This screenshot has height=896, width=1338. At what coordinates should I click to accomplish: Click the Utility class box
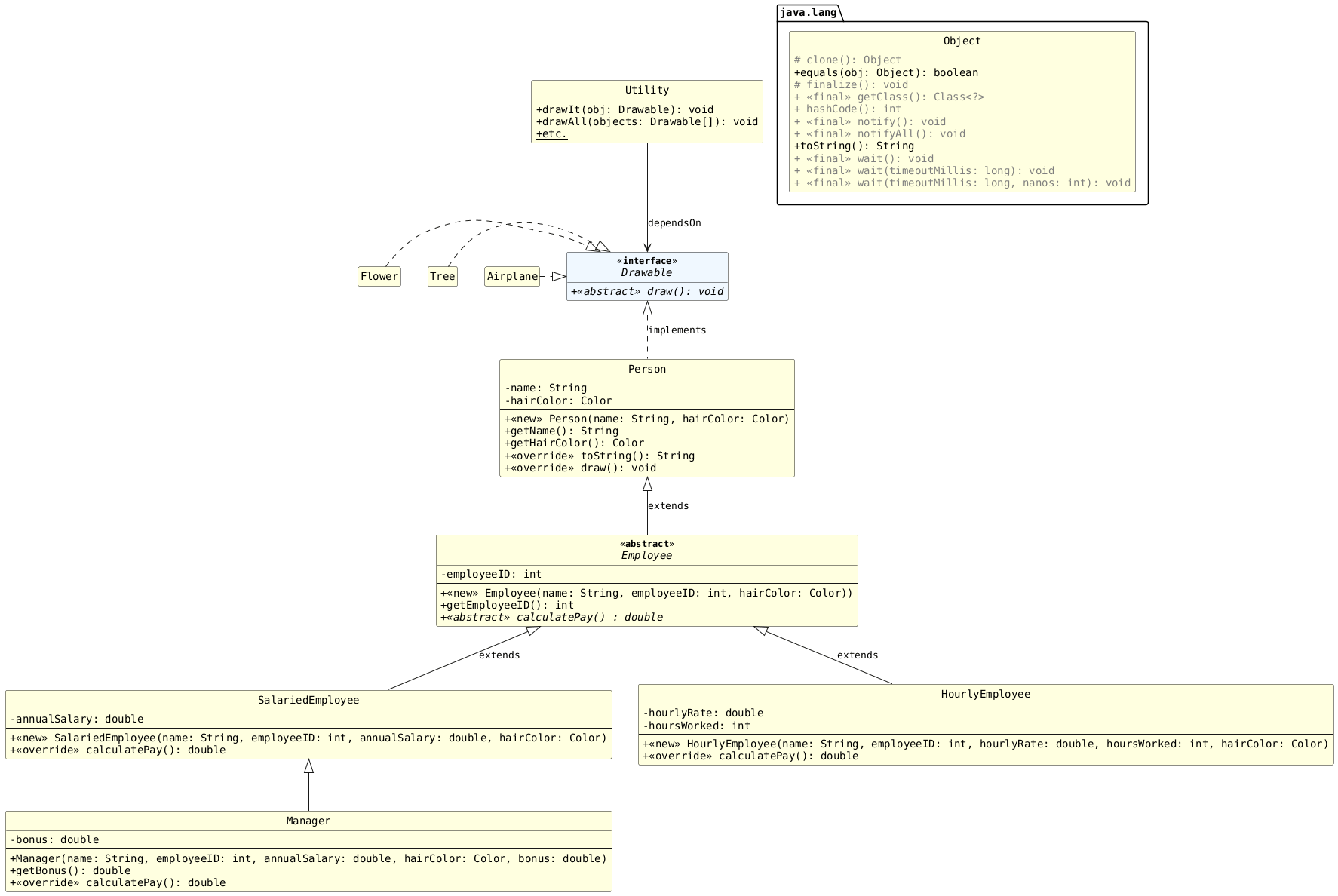pos(646,113)
